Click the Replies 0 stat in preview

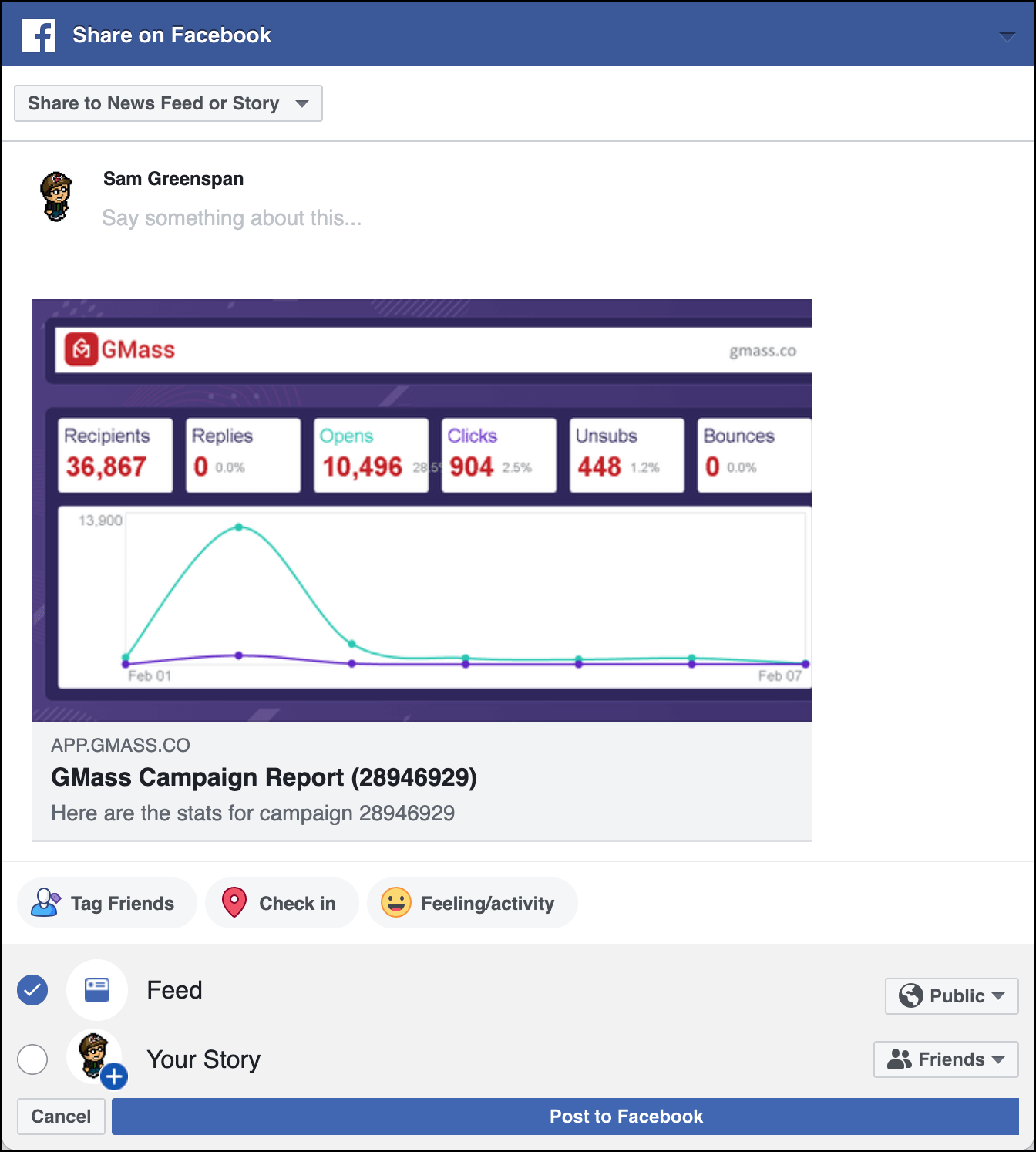243,455
